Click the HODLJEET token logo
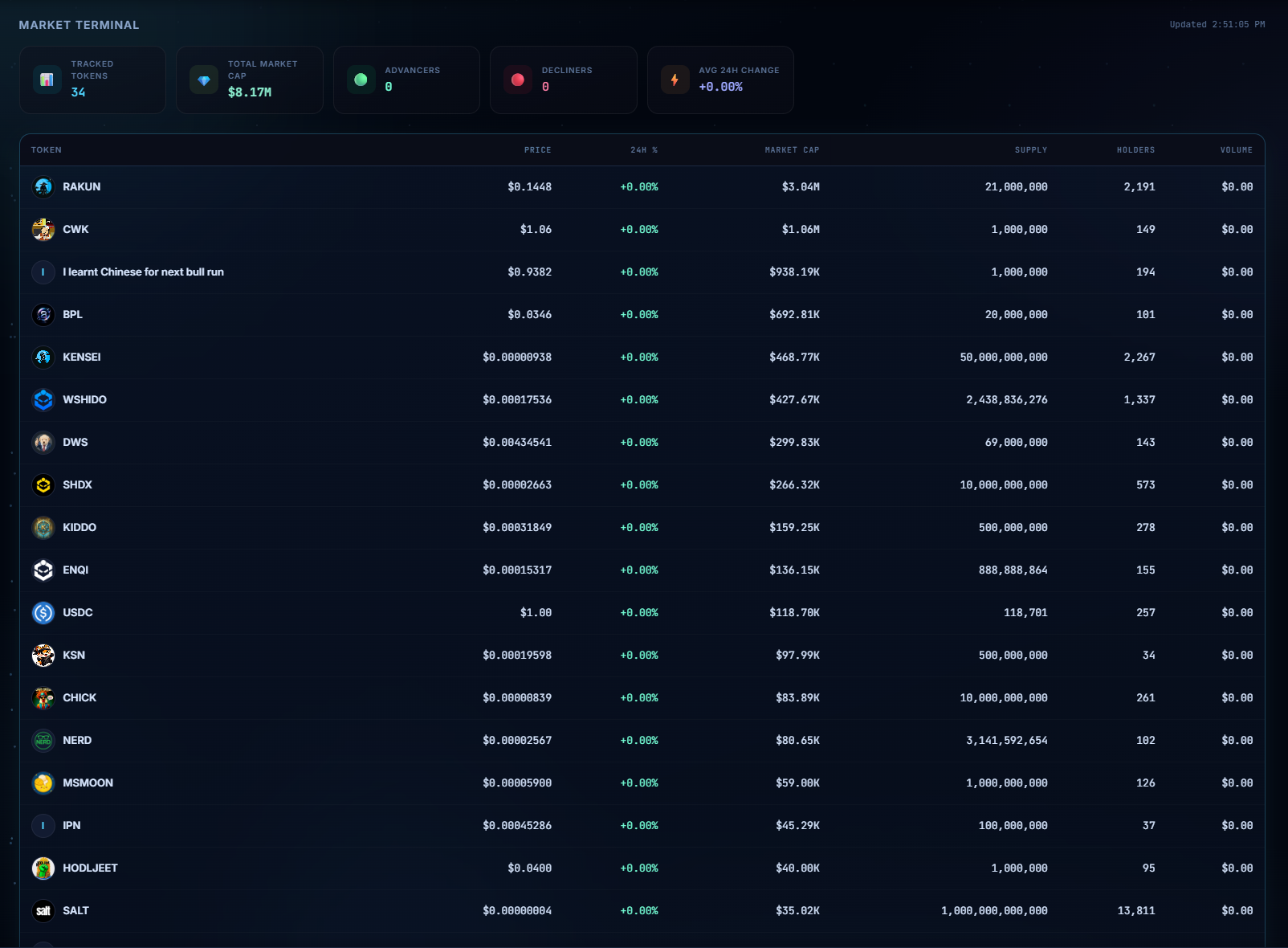Screen dimensions: 1288x948 coord(43,868)
